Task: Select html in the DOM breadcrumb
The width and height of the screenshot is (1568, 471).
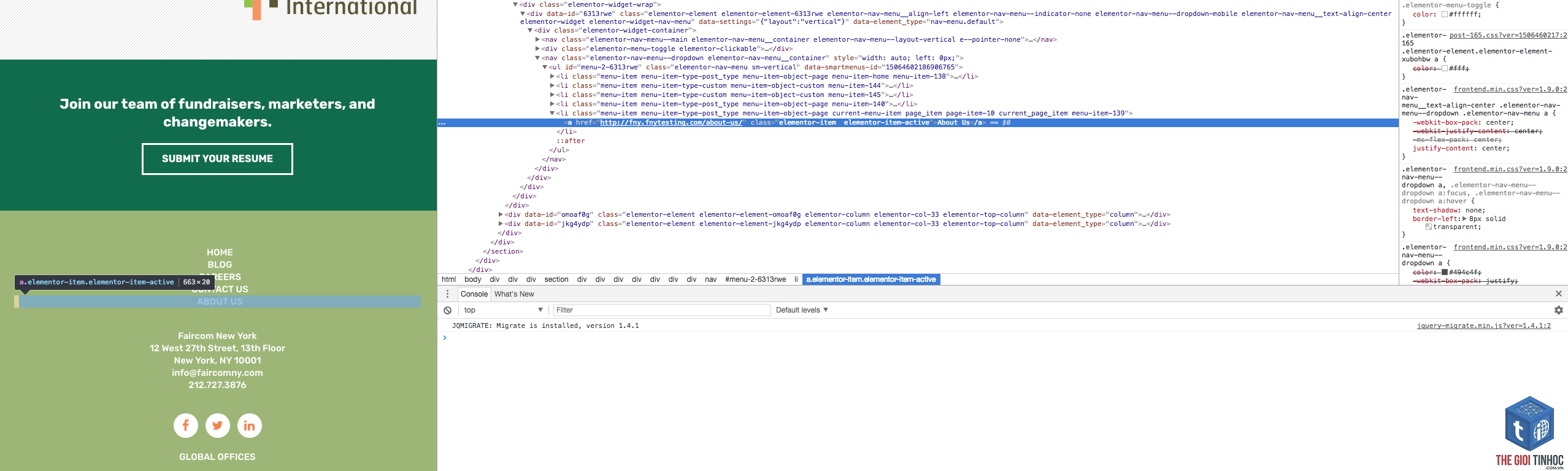Action: pyautogui.click(x=449, y=279)
